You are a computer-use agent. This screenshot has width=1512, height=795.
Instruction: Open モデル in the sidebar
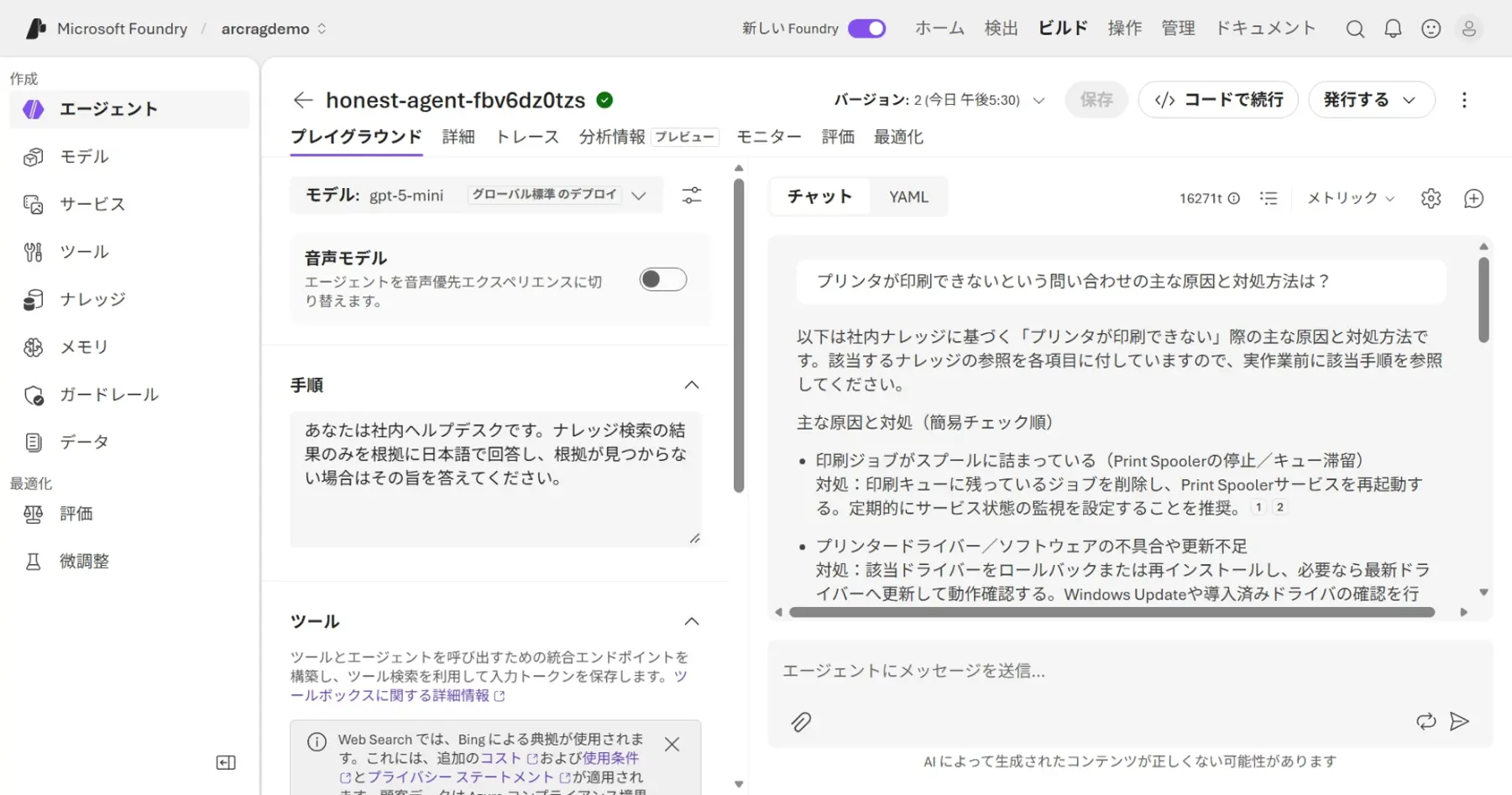pyautogui.click(x=129, y=157)
